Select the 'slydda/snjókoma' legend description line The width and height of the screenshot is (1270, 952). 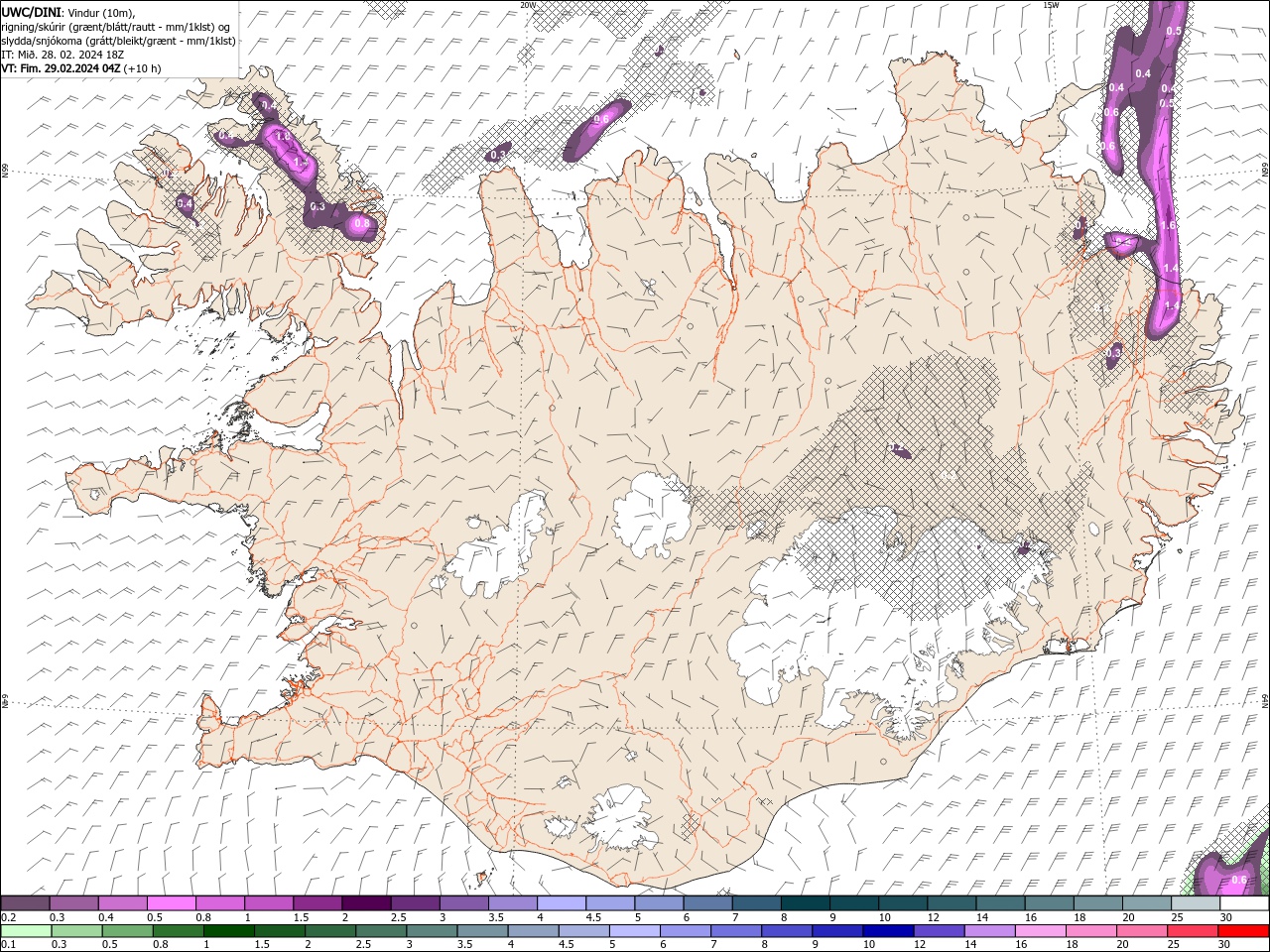[118, 41]
